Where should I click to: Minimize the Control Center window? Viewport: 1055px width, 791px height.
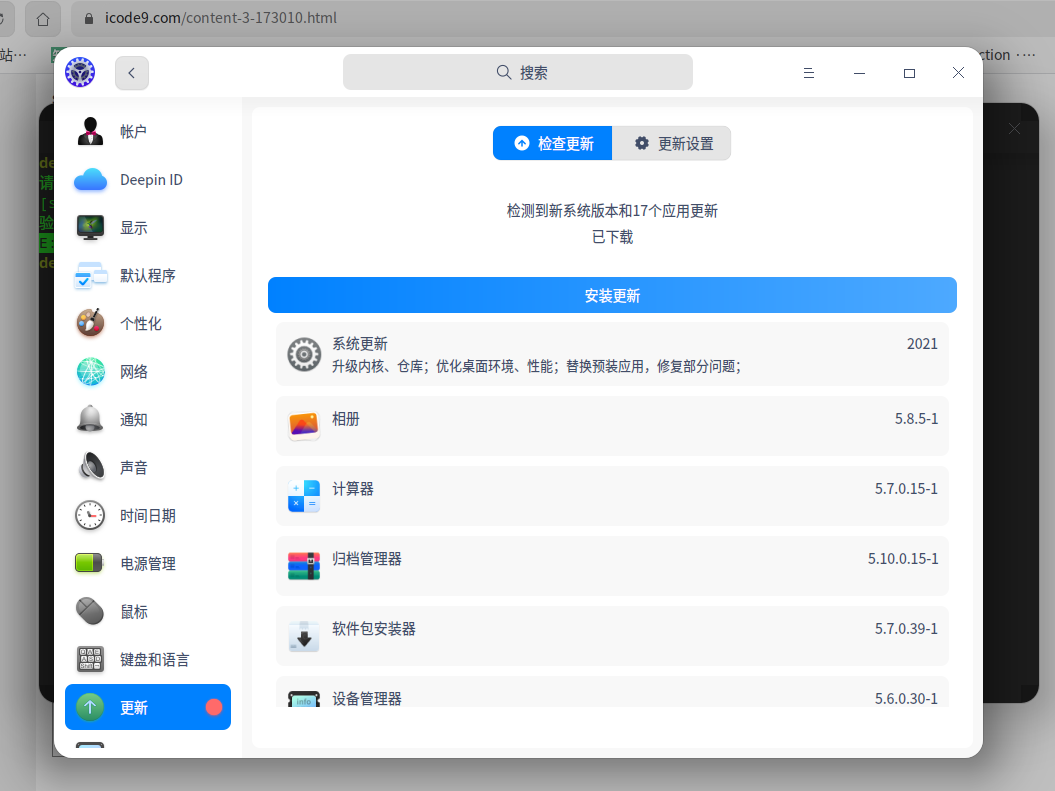tap(859, 73)
